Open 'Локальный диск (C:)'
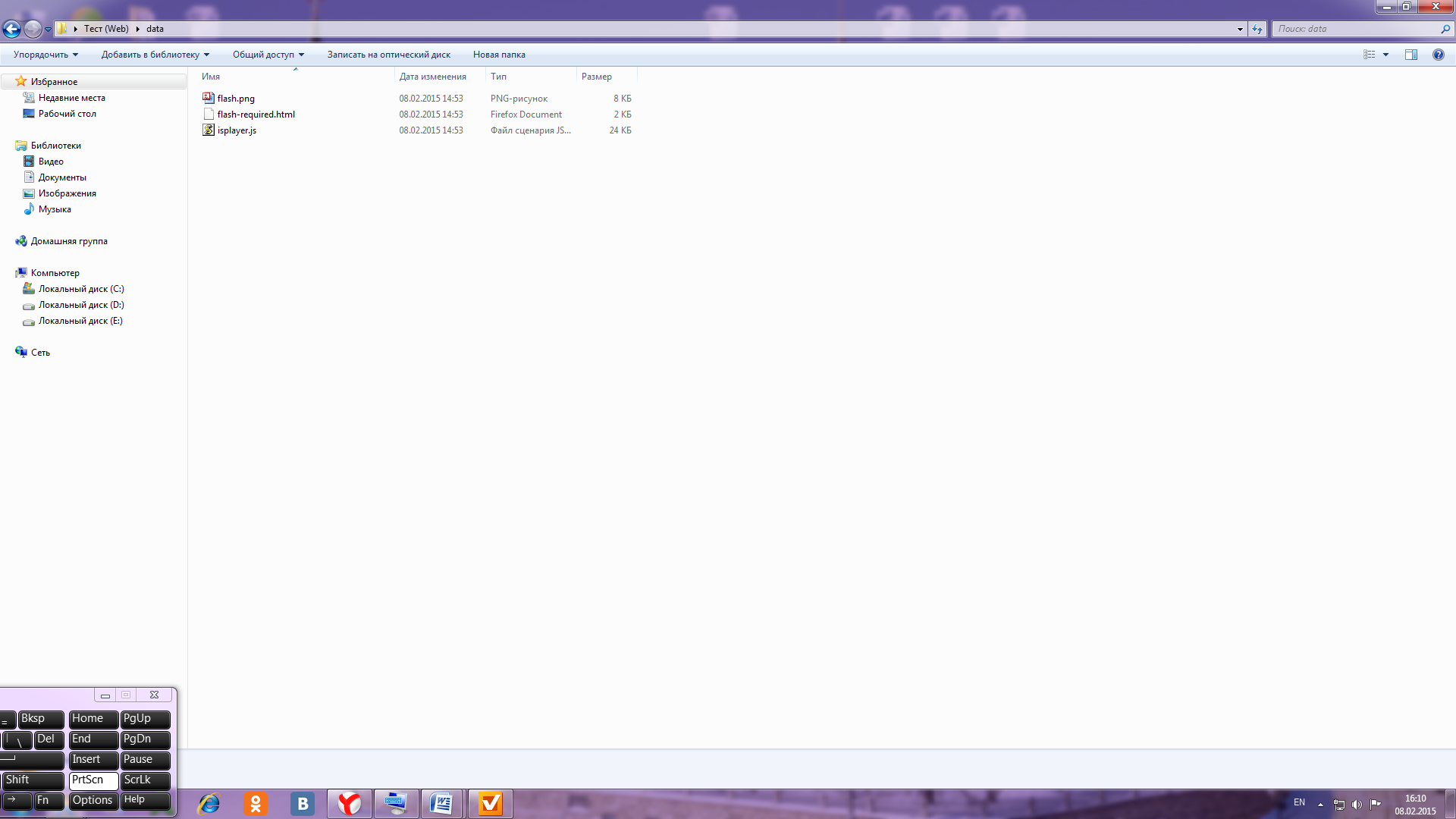Viewport: 1456px width, 819px height. tap(81, 289)
